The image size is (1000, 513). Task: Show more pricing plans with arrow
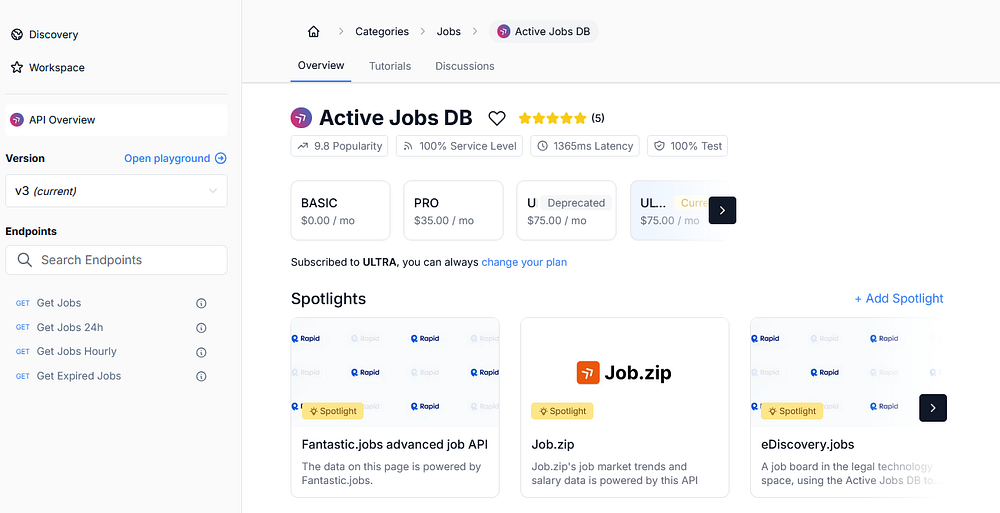click(722, 211)
